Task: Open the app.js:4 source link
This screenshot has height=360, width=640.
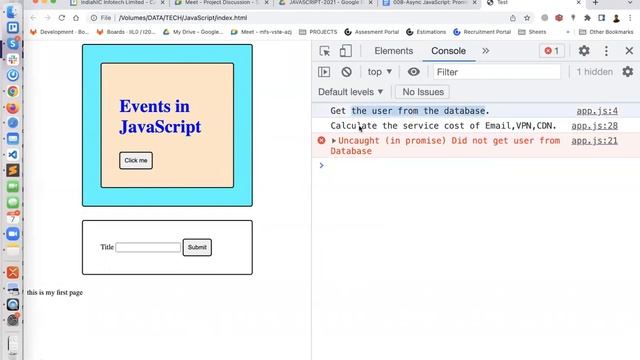Action: 597,111
